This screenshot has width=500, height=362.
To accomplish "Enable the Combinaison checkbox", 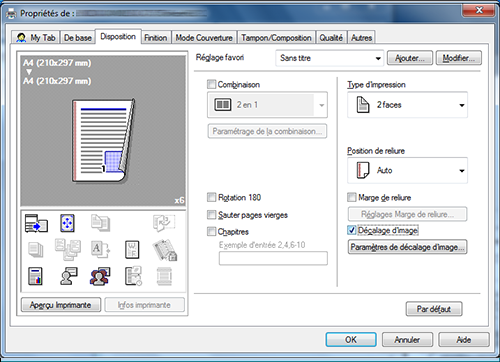I will [x=211, y=84].
